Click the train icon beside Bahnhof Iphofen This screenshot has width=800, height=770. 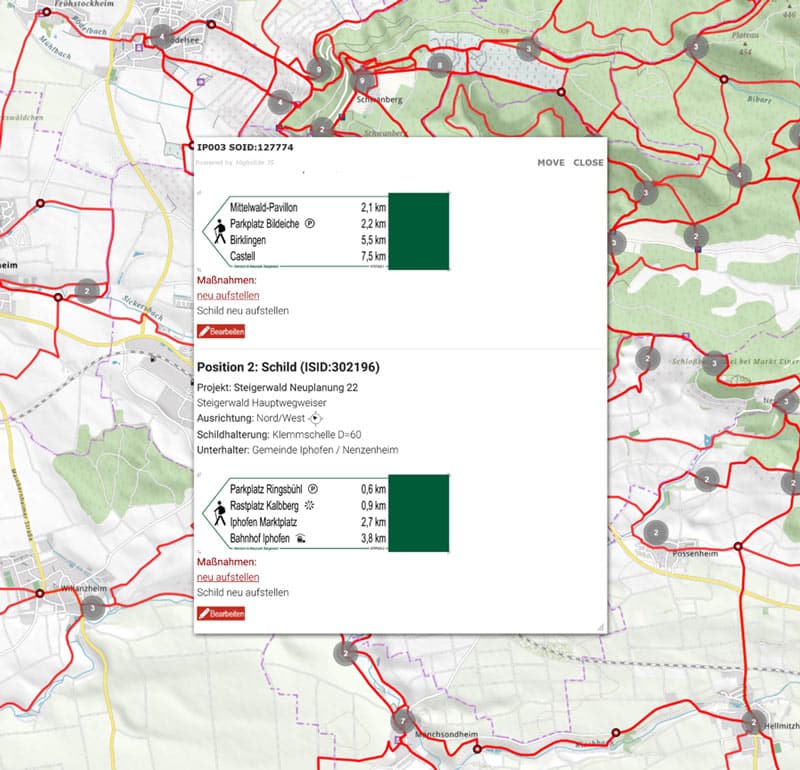[300, 539]
